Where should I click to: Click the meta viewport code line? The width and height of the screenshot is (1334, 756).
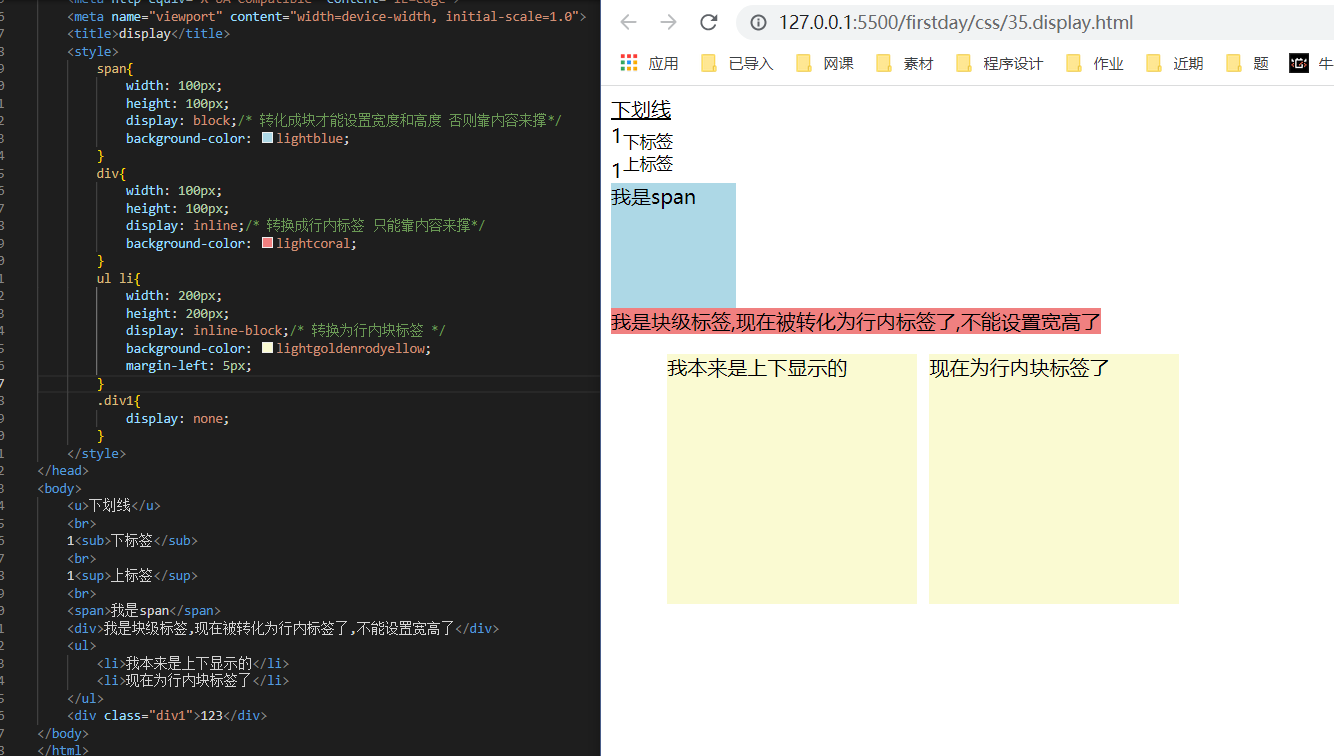[327, 16]
